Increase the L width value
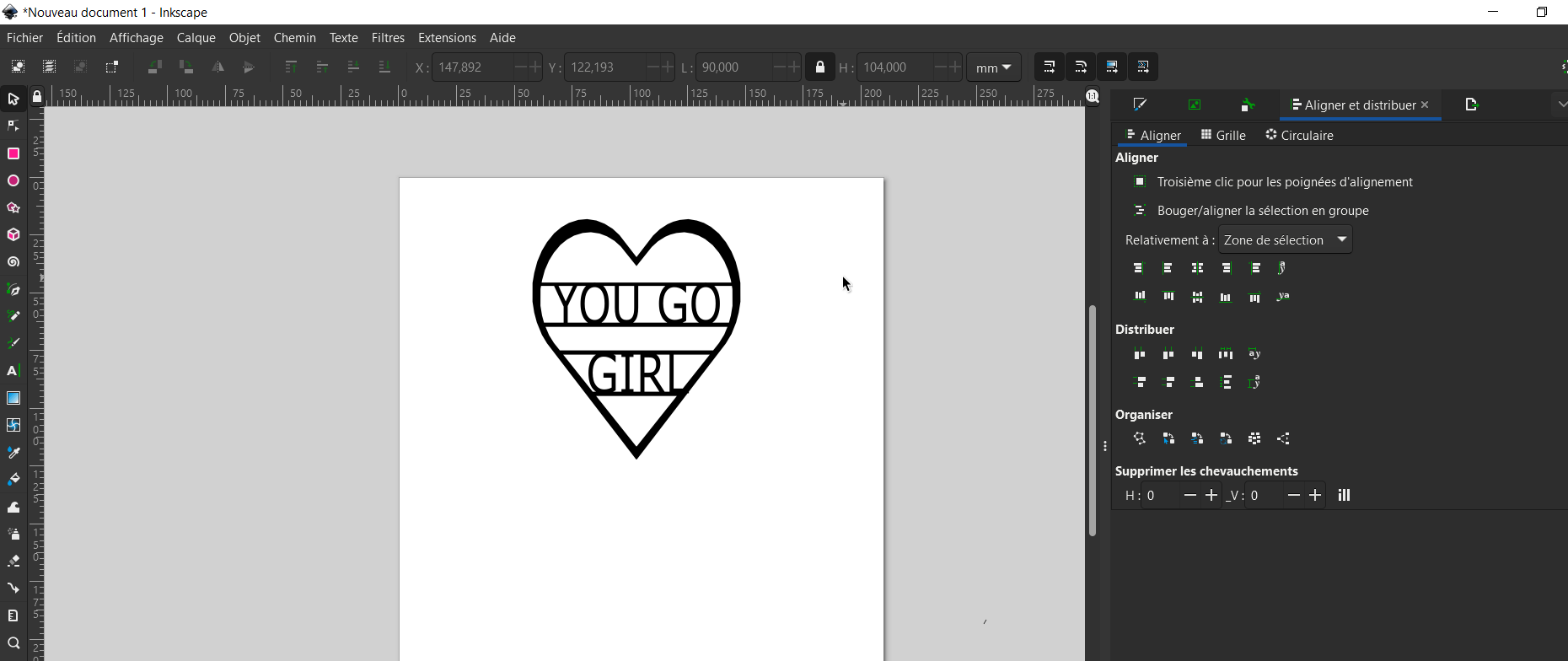The height and width of the screenshot is (661, 1568). point(793,67)
